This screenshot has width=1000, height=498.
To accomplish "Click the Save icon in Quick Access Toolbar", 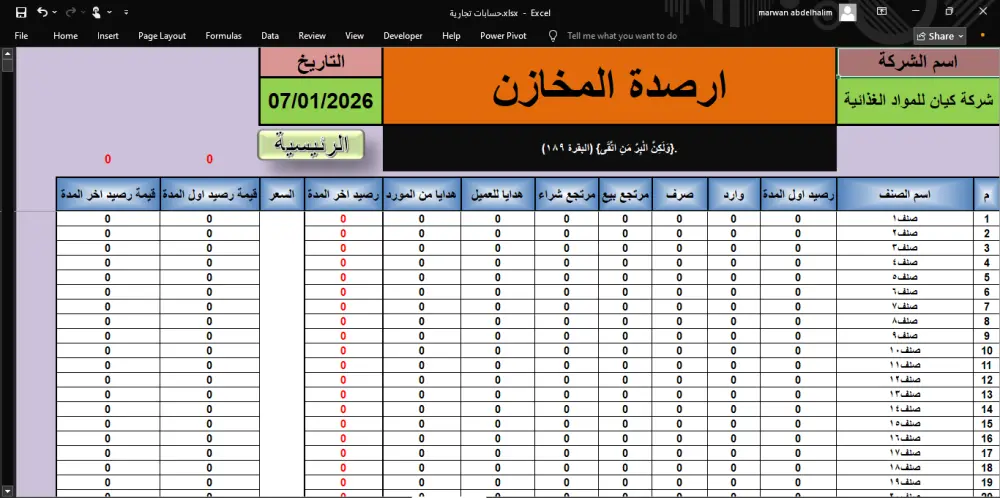I will pos(21,12).
